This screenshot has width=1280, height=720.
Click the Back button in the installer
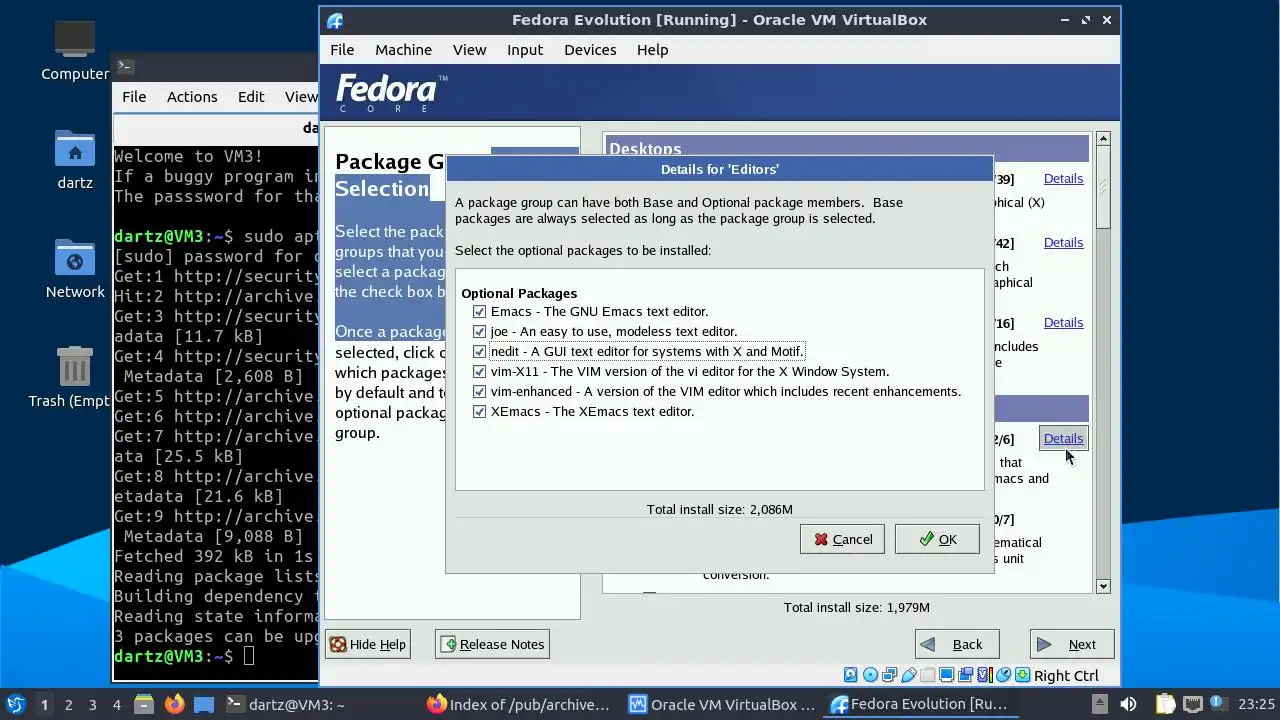(956, 644)
